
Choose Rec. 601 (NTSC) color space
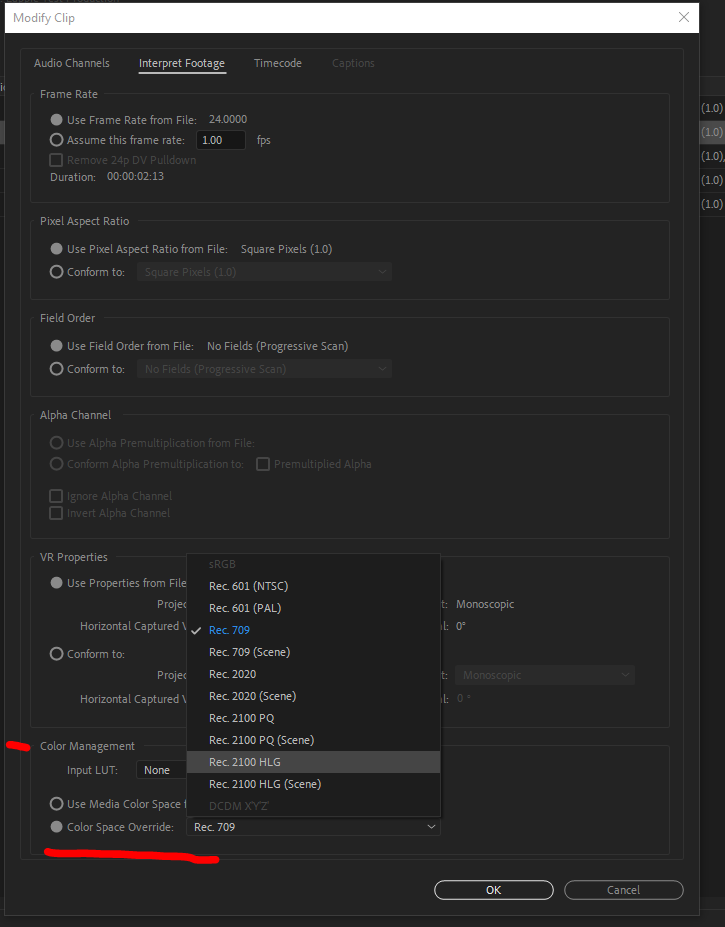coord(248,586)
